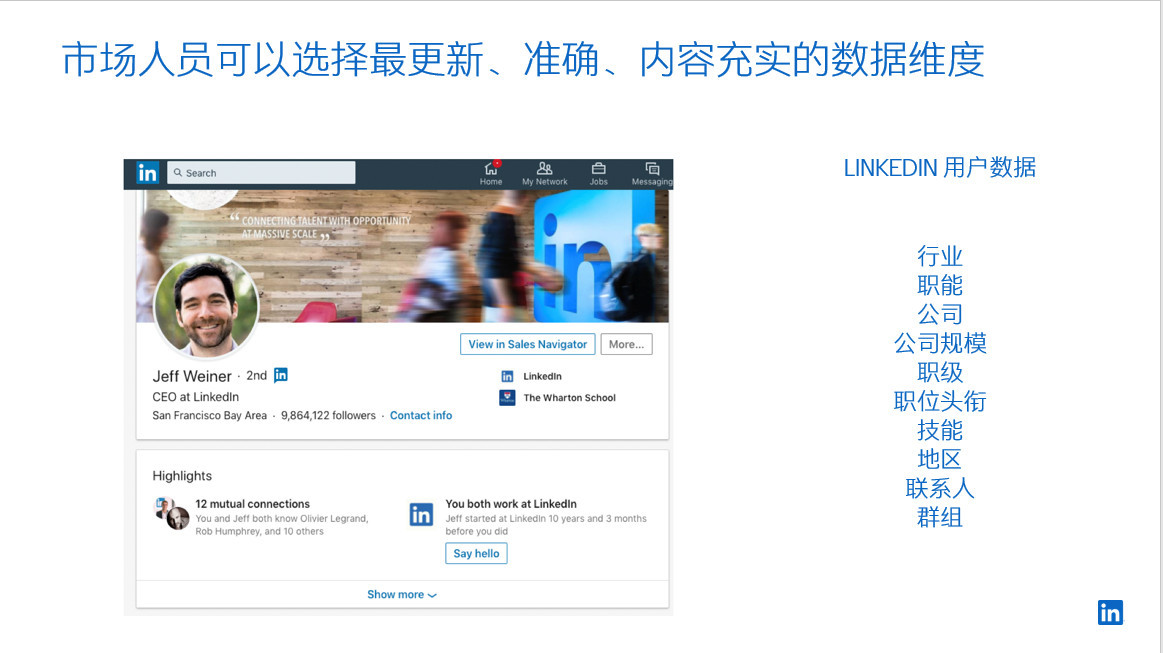The height and width of the screenshot is (653, 1163).
Task: Expand the Show more highlights section
Action: pos(401,595)
